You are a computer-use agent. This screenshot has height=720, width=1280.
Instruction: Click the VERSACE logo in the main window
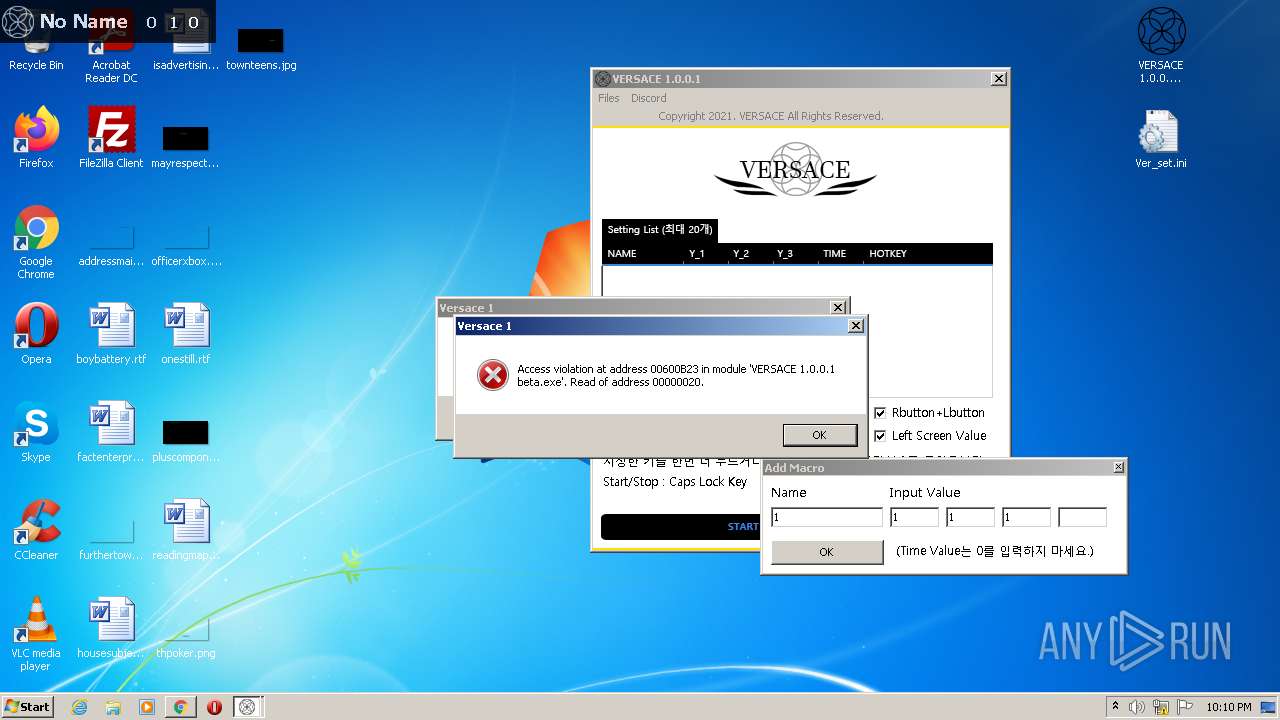click(x=796, y=170)
